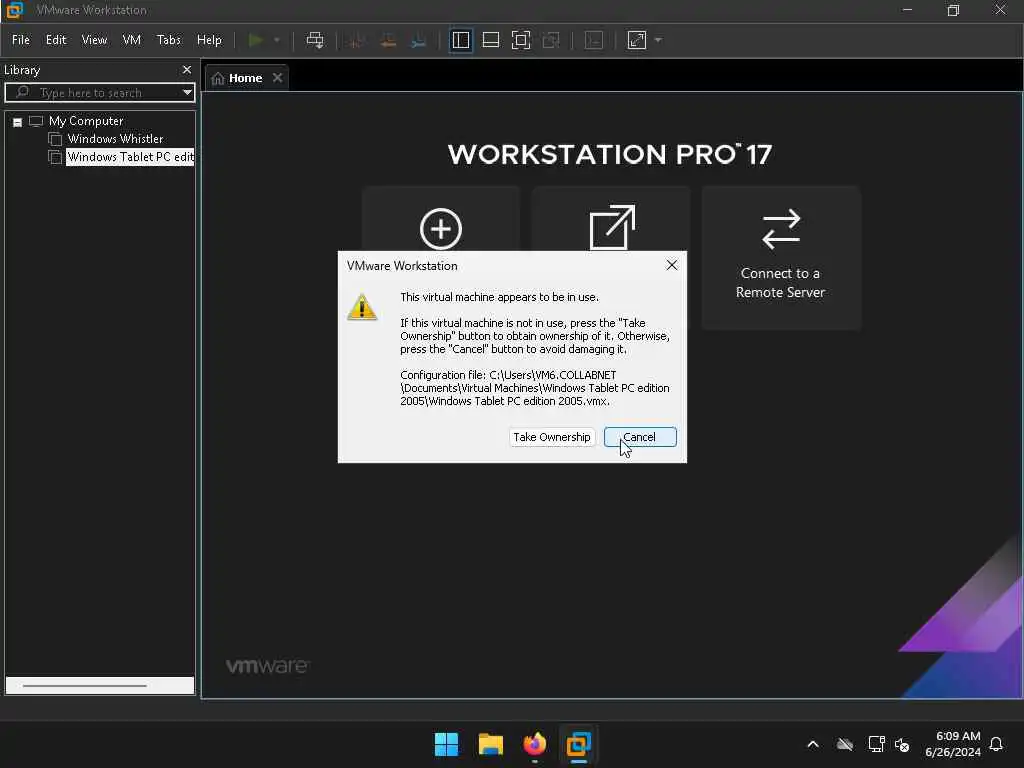
Task: Open the Windows Start menu
Action: tap(447, 744)
